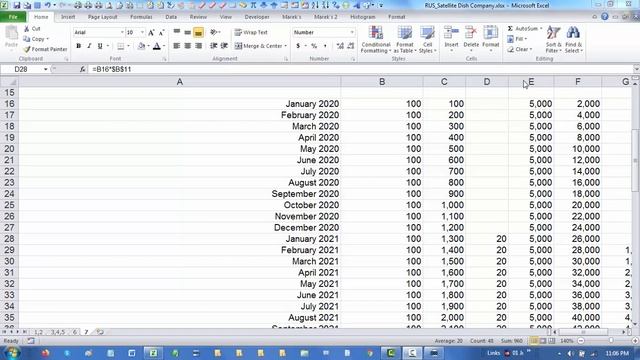Open the font size dropdown
Image resolution: width=640 pixels, height=360 pixels.
pyautogui.click(x=142, y=32)
